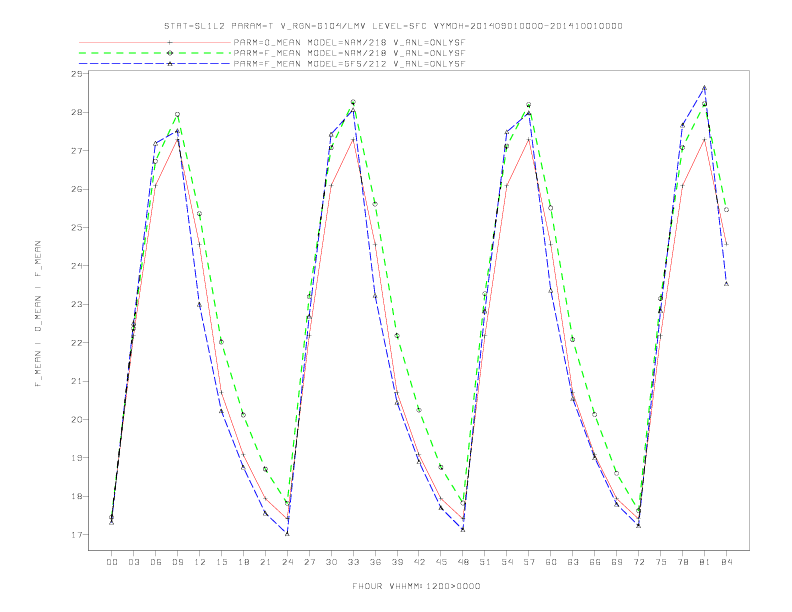Screen dimensions: 792x612
Task: Click y-axis tick label 23
Action: 77,304
